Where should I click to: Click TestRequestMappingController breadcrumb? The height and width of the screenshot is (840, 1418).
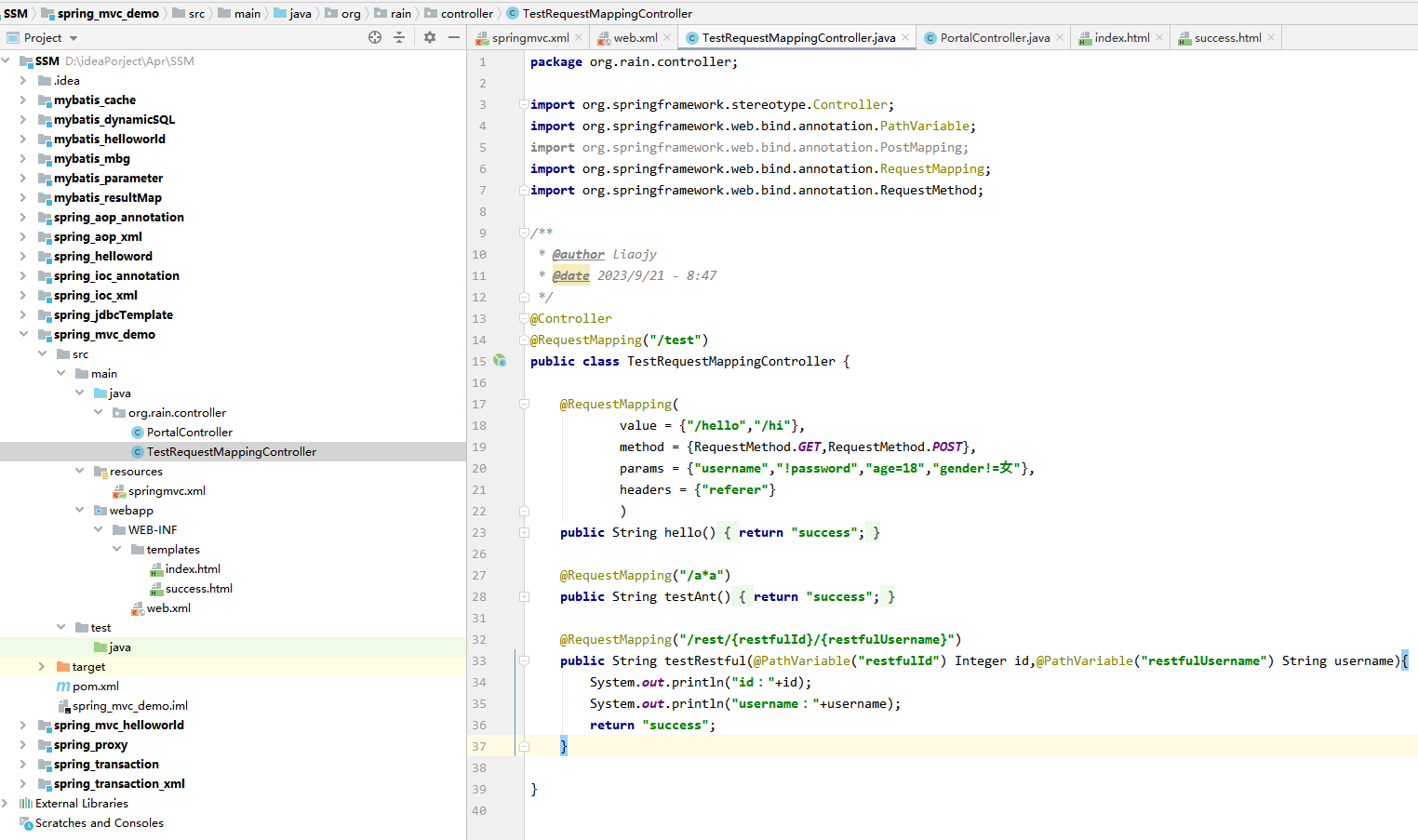click(x=608, y=13)
